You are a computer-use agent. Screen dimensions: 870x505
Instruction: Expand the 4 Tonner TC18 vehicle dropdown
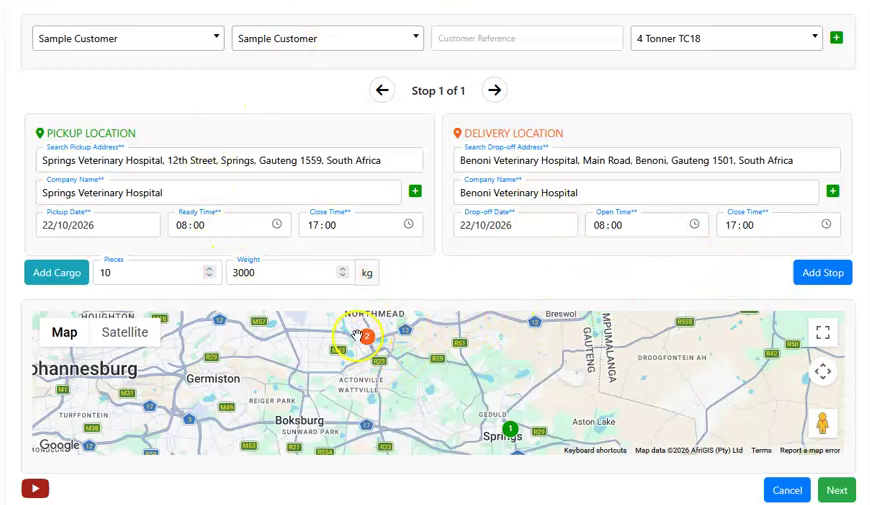point(726,38)
